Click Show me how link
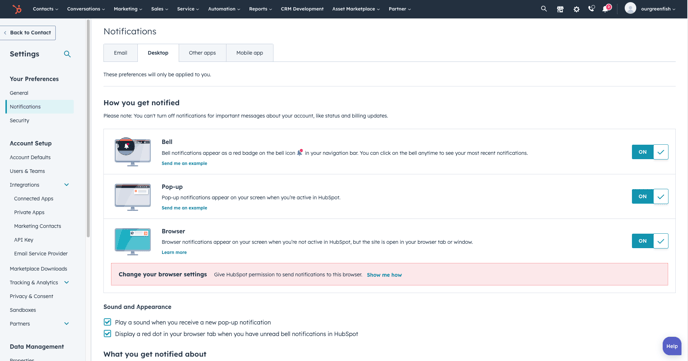The height and width of the screenshot is (361, 688). (384, 275)
